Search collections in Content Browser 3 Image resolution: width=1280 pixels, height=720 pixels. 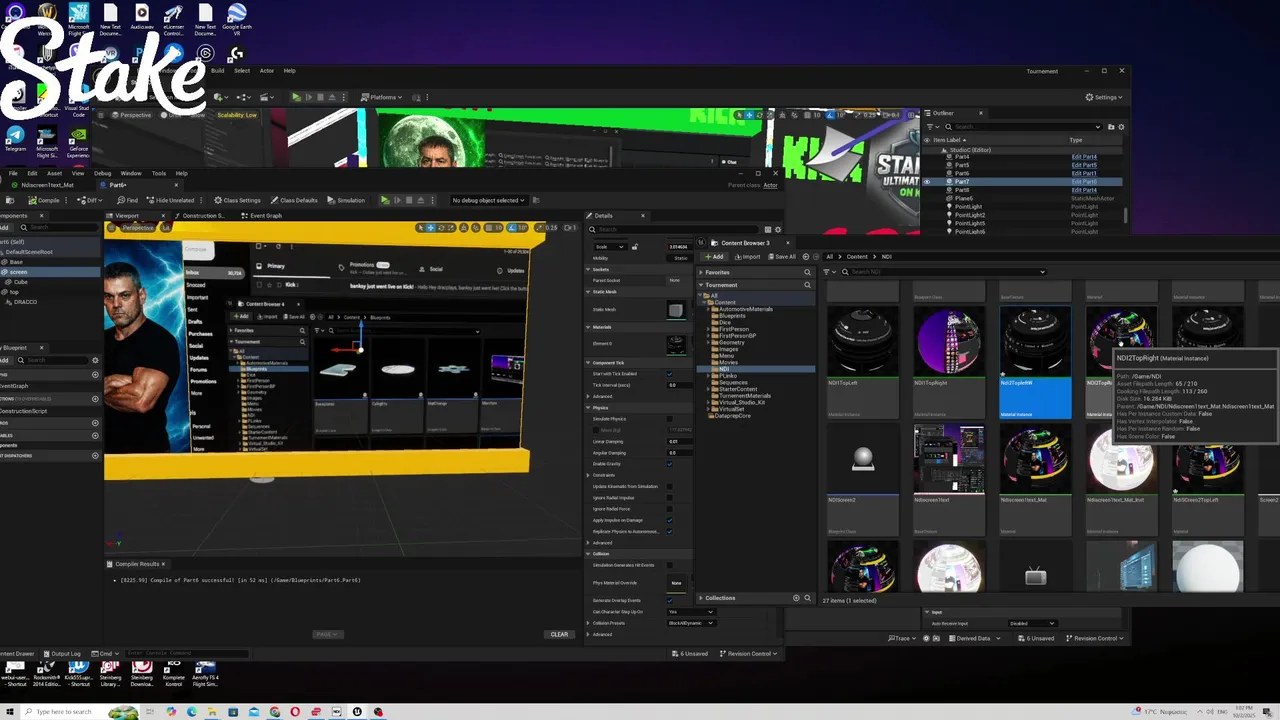coord(807,598)
